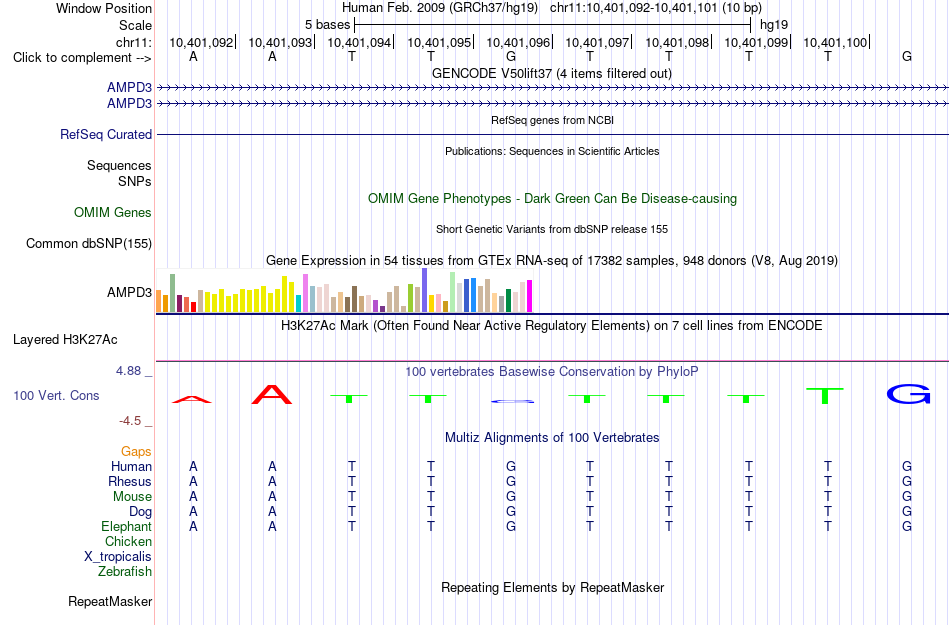Click the chr11: ruler label
The image size is (950, 625).
coord(134,42)
